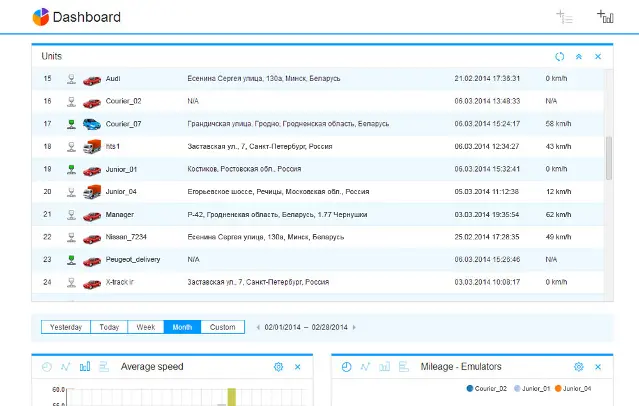Select the Today period tab
The image size is (639, 406).
[109, 327]
